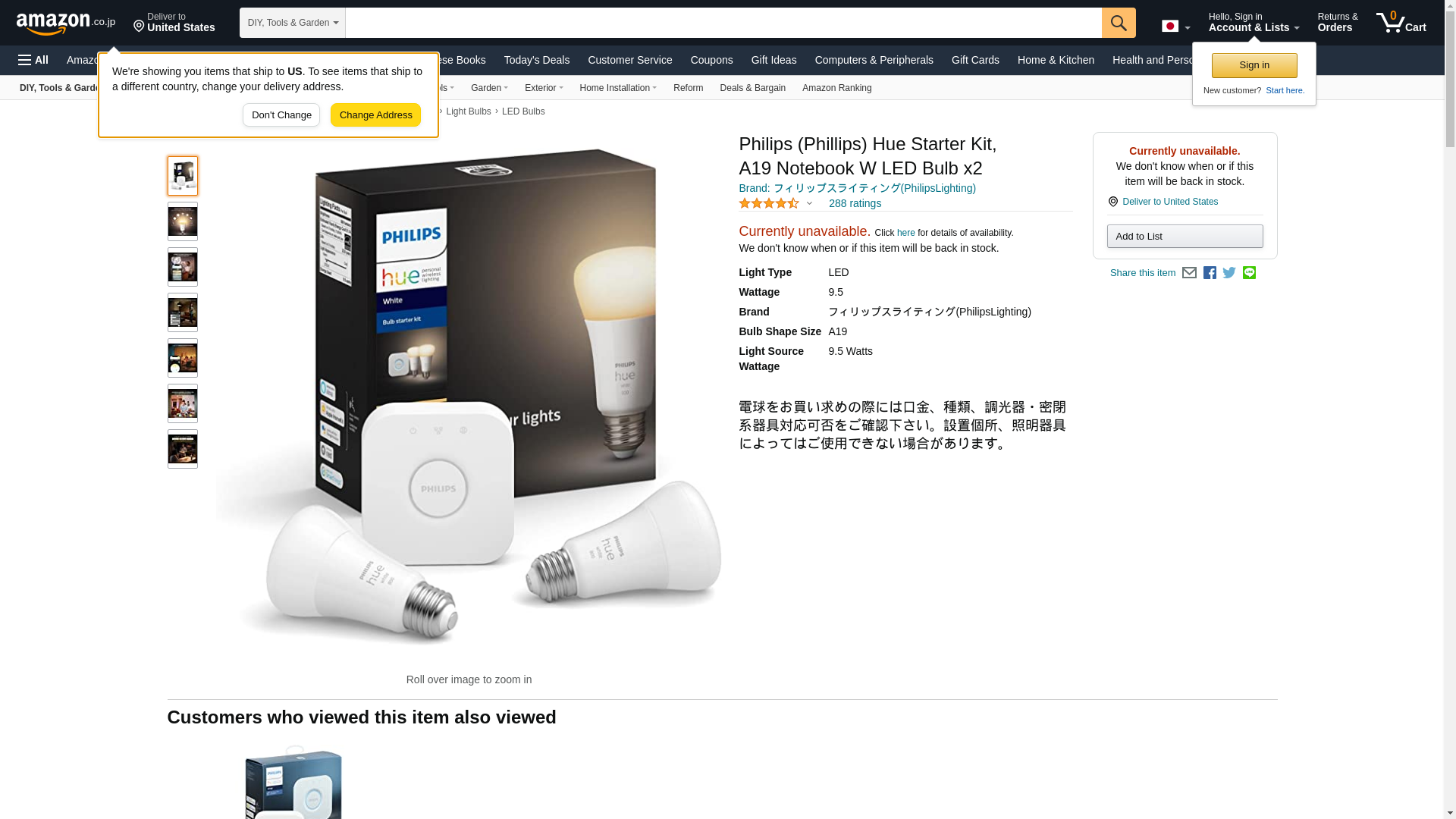
Task: Share this item on LINE
Action: point(1249,273)
